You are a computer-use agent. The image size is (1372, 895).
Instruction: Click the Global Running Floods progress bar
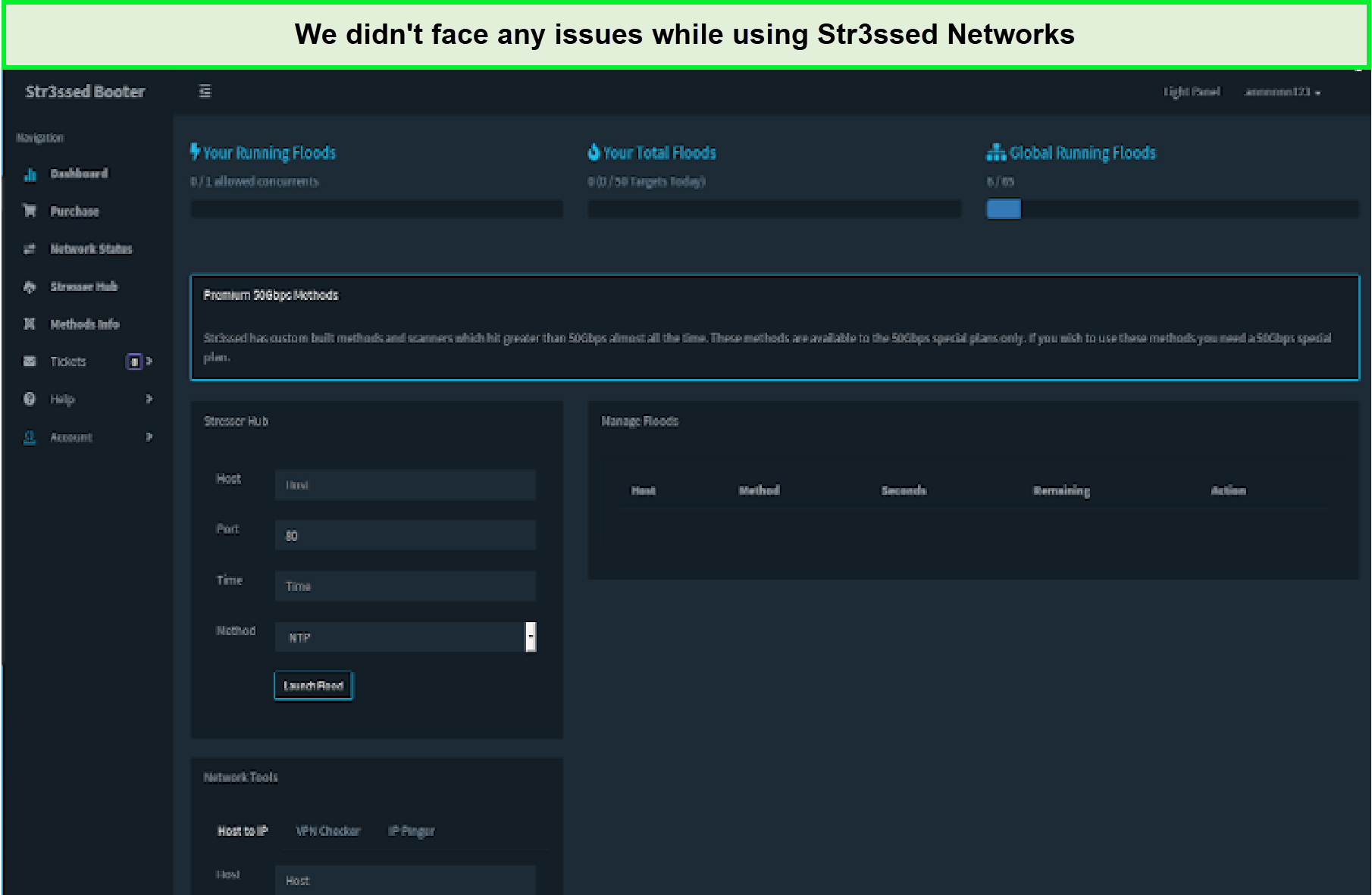(1171, 209)
